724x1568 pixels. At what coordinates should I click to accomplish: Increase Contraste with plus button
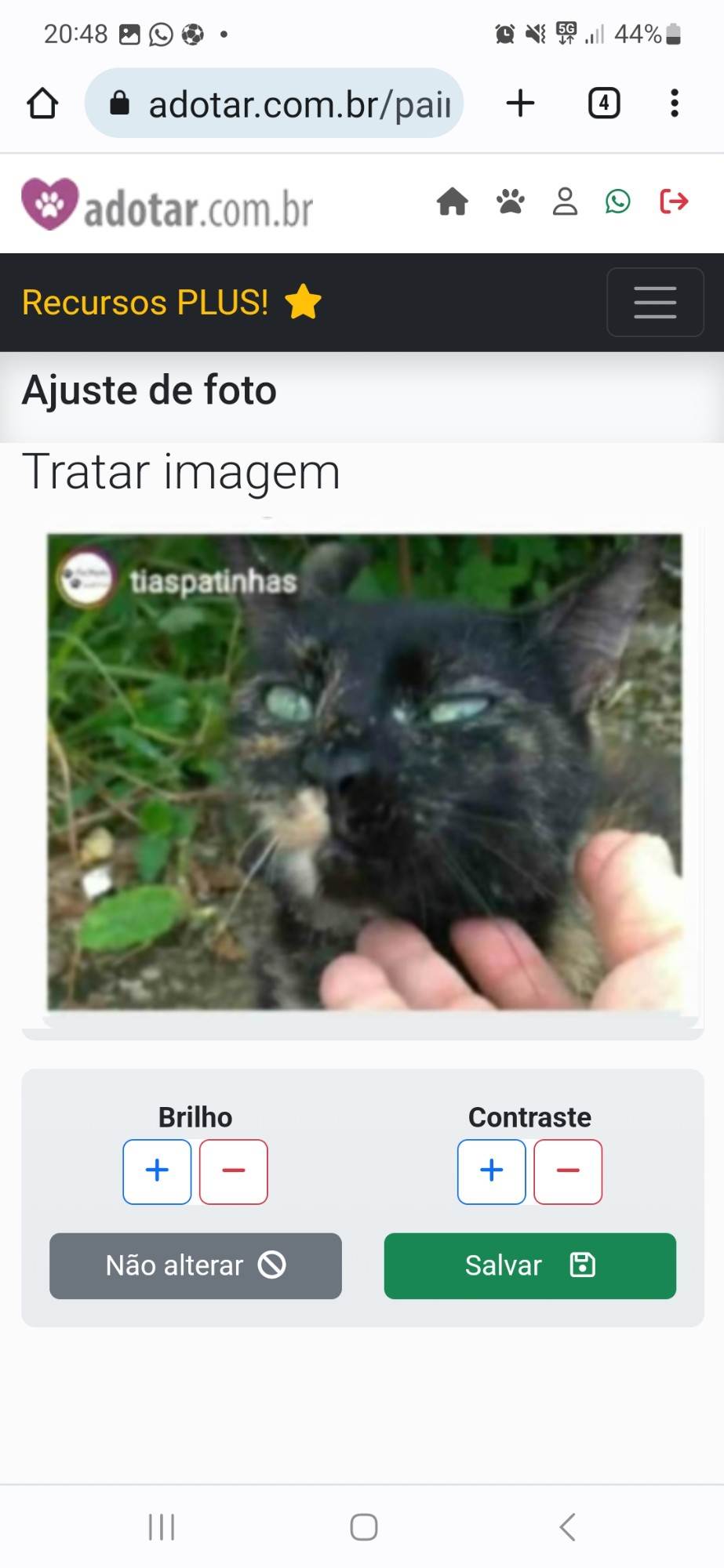pyautogui.click(x=492, y=1171)
